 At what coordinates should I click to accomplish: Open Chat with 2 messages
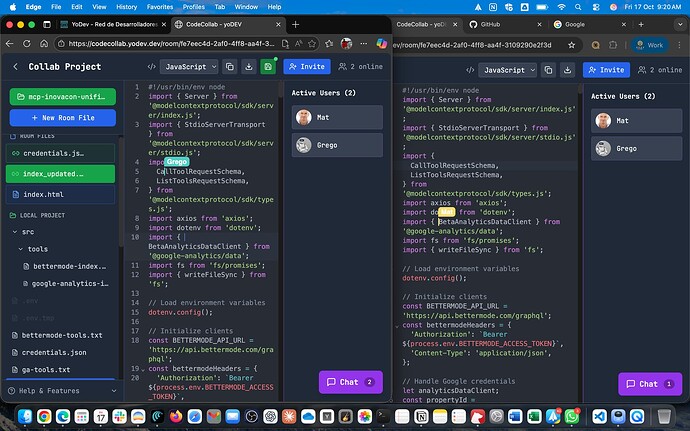(351, 382)
